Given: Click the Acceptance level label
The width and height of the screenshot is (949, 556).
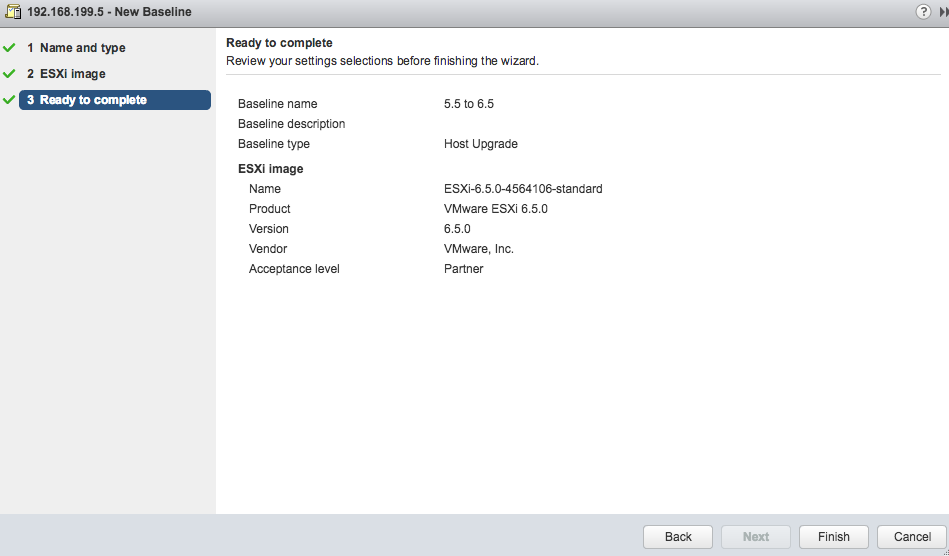Looking at the screenshot, I should (x=294, y=269).
